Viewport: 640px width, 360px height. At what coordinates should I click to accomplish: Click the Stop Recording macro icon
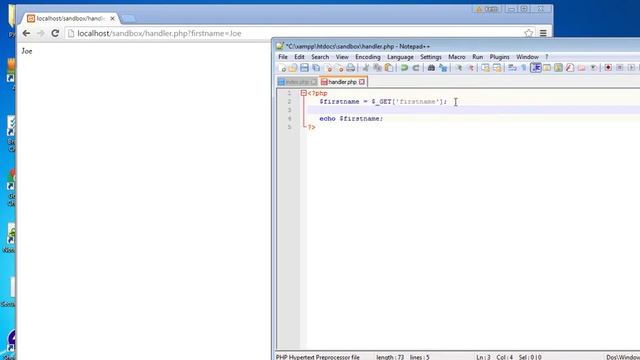pyautogui.click(x=620, y=68)
